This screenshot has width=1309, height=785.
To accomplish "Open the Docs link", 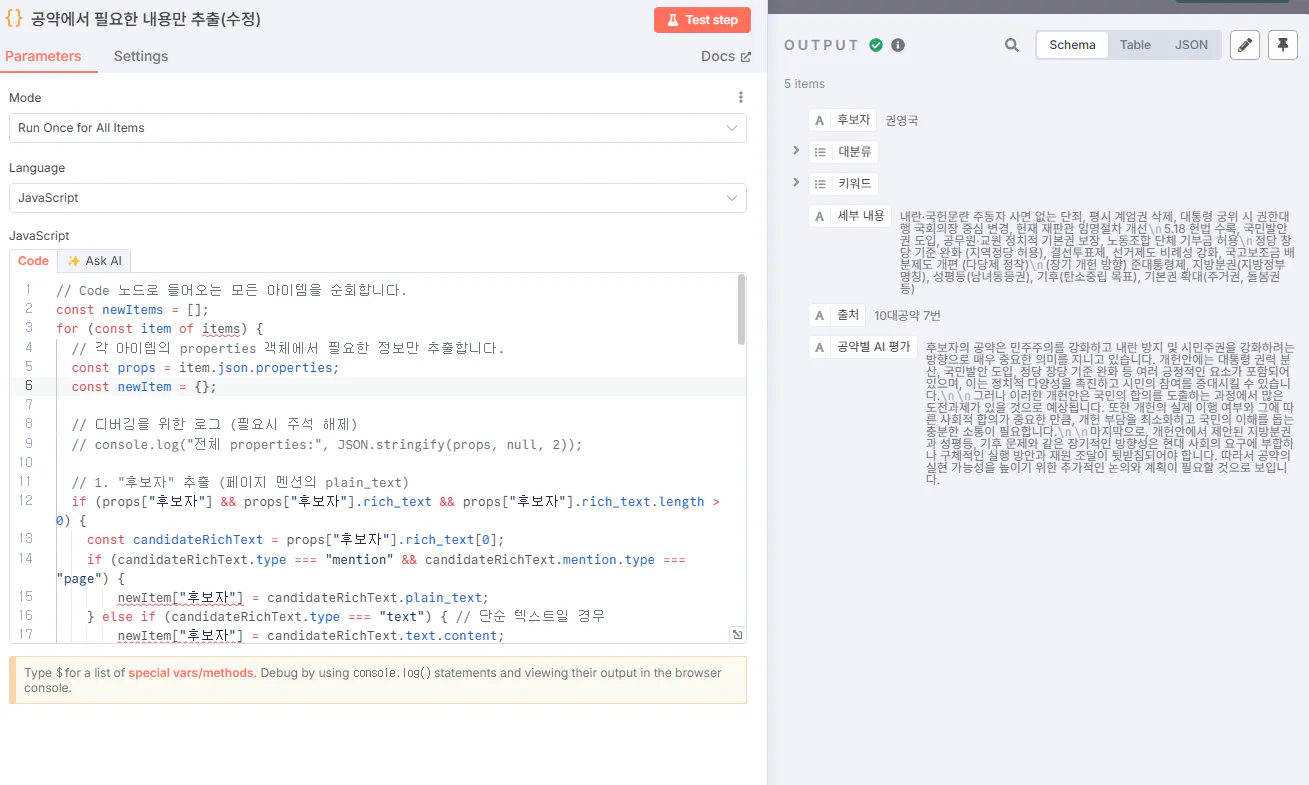I will [725, 56].
